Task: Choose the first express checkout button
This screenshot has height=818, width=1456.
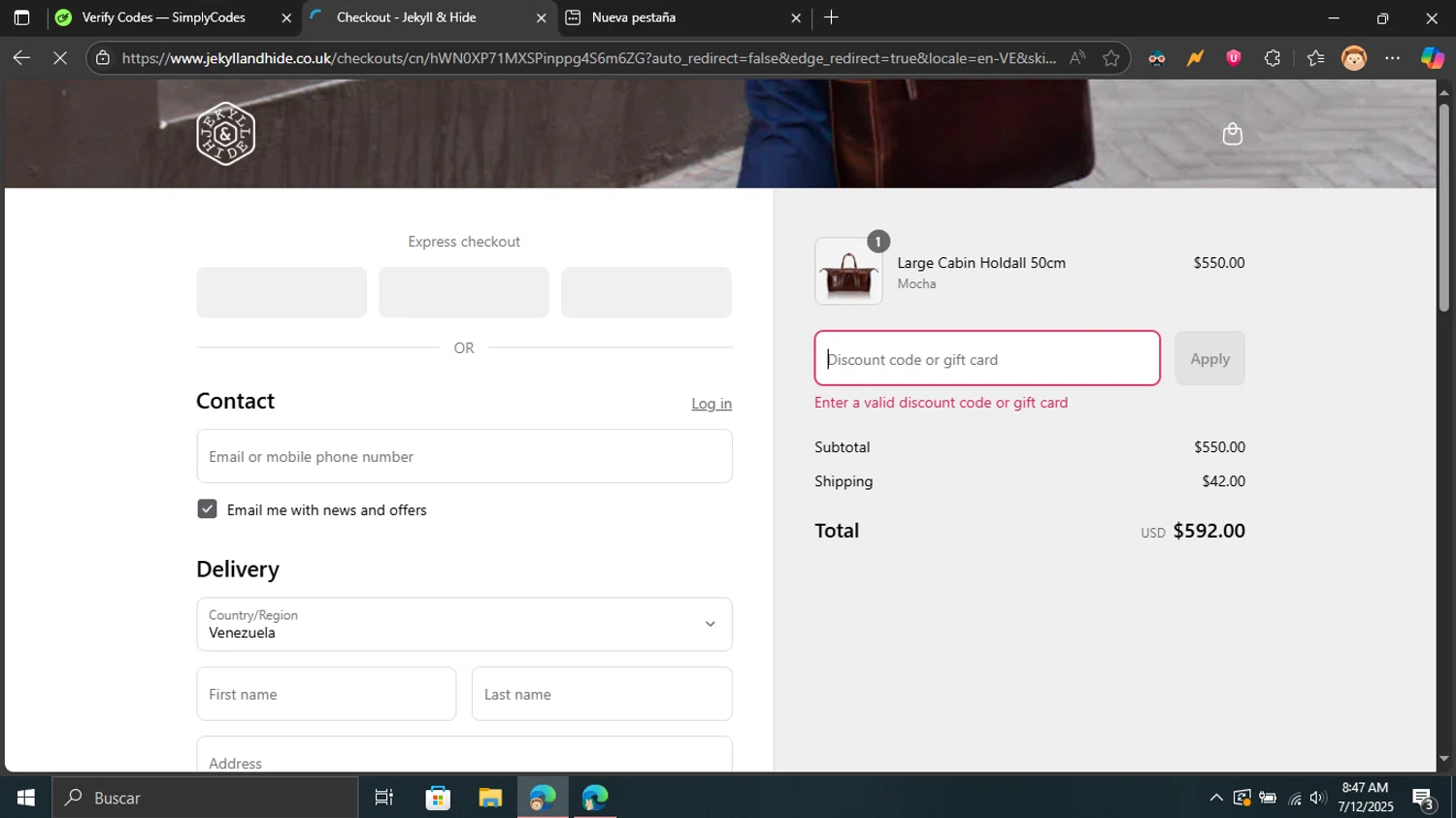Action: pos(281,292)
